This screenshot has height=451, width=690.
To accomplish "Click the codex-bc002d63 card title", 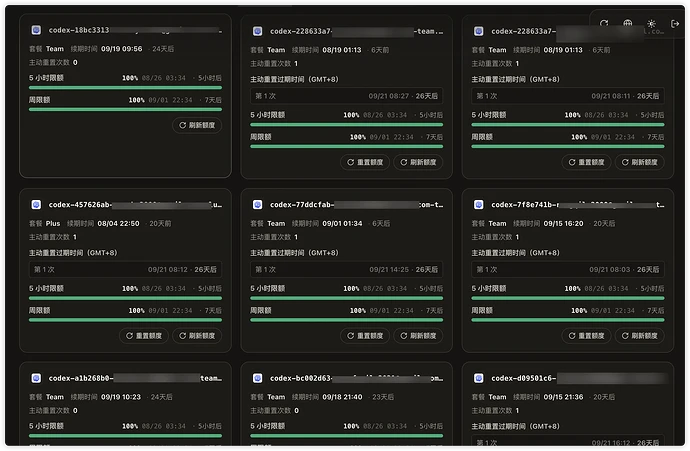I will [356, 378].
